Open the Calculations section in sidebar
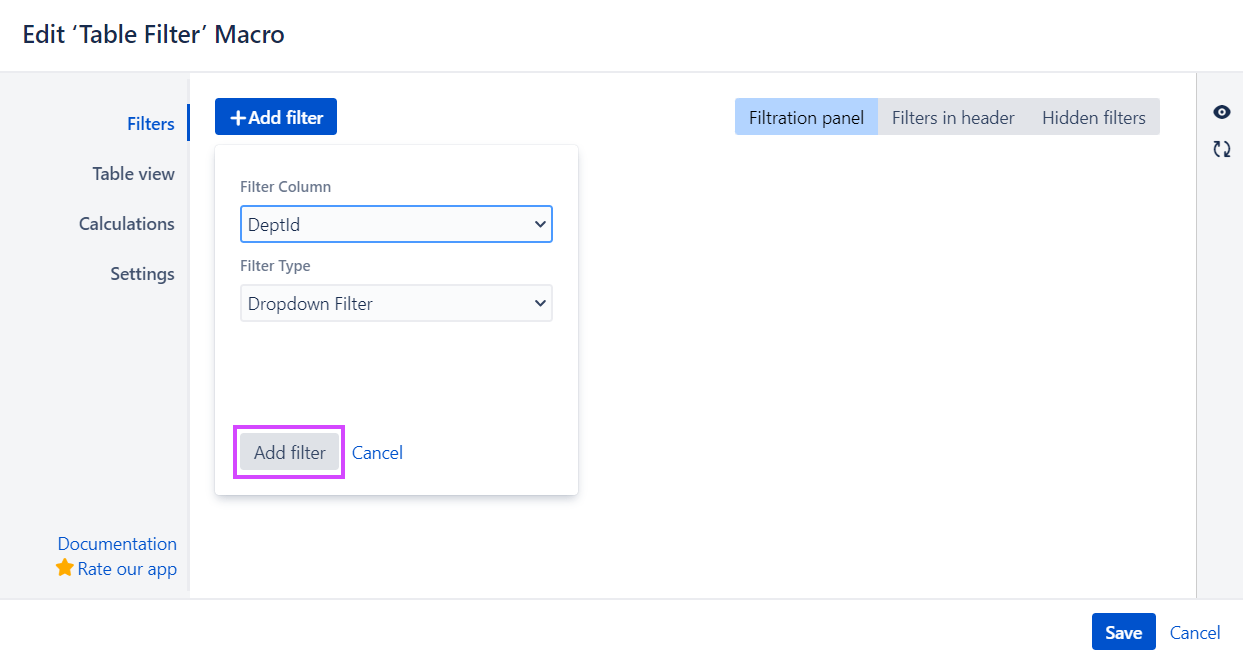The height and width of the screenshot is (661, 1243). click(x=127, y=223)
